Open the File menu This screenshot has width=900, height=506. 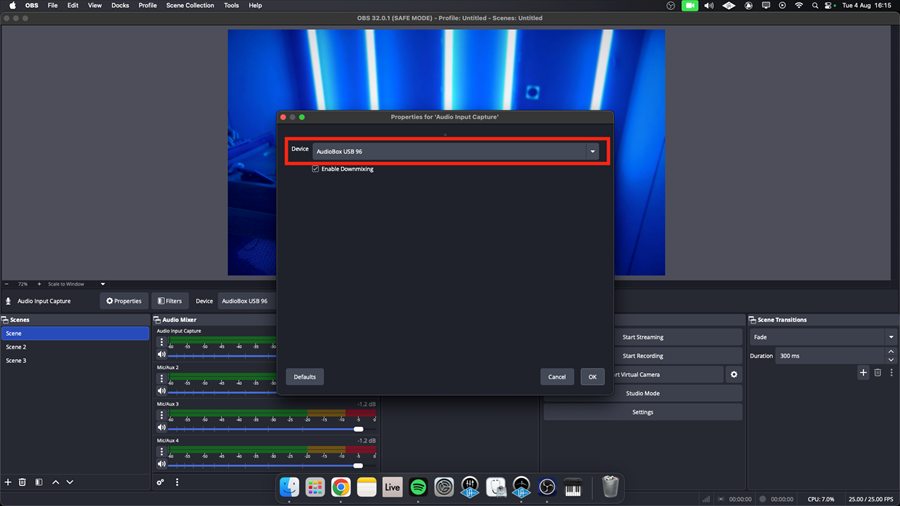[52, 5]
